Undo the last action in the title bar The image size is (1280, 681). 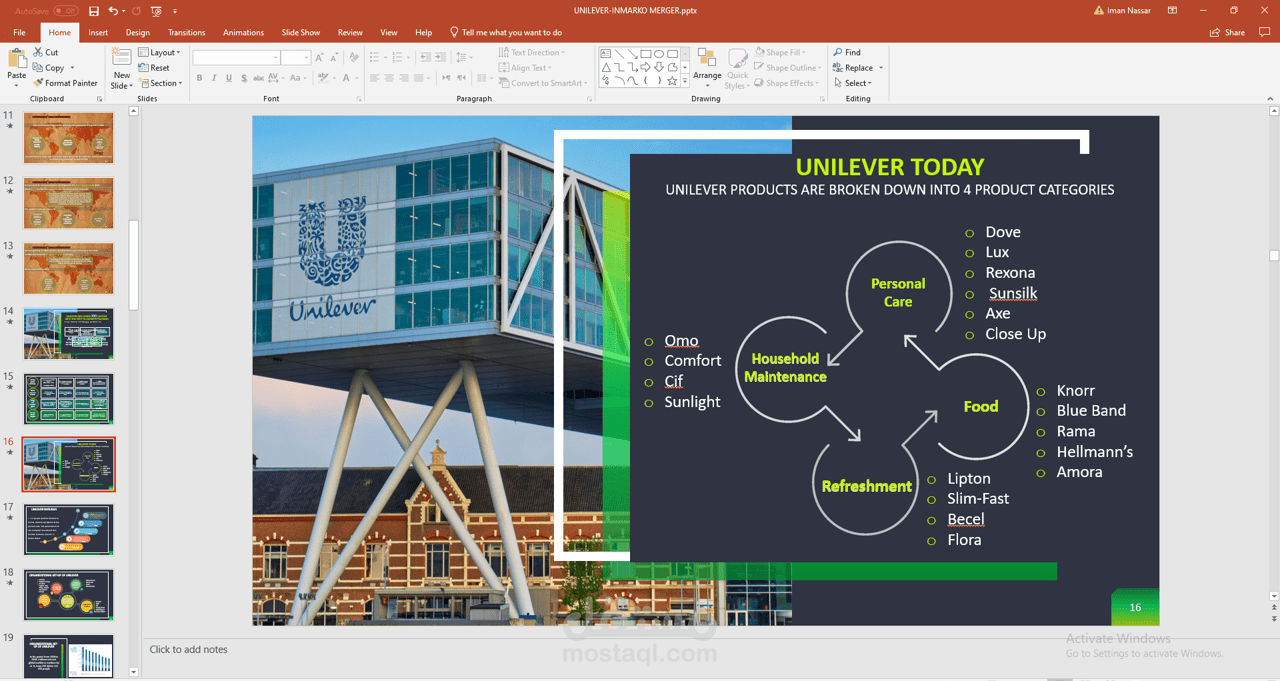point(113,11)
